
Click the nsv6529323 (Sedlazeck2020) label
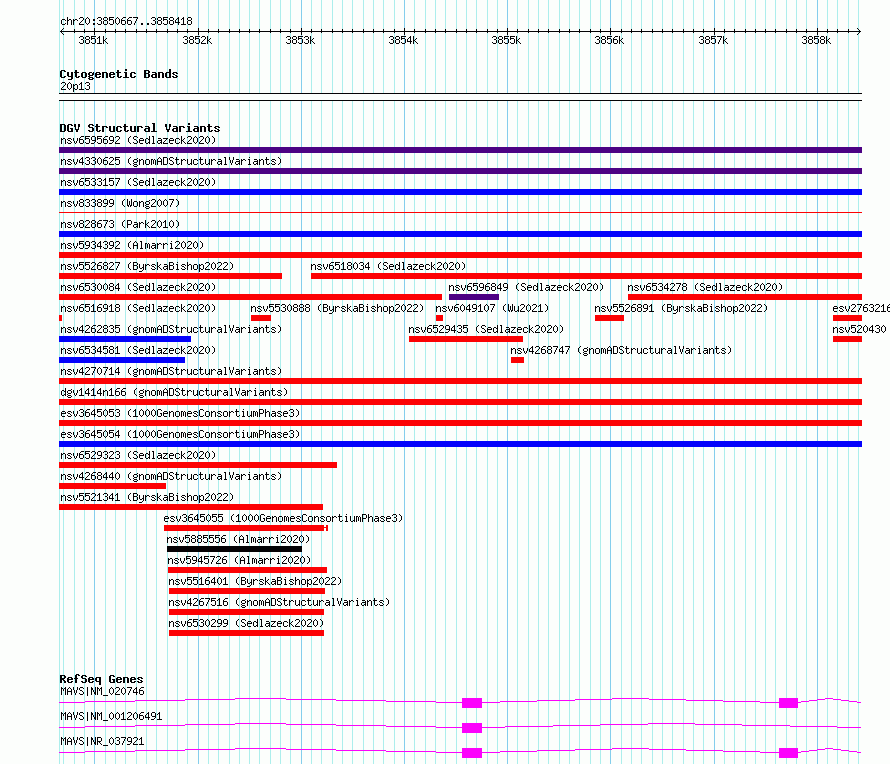click(138, 455)
